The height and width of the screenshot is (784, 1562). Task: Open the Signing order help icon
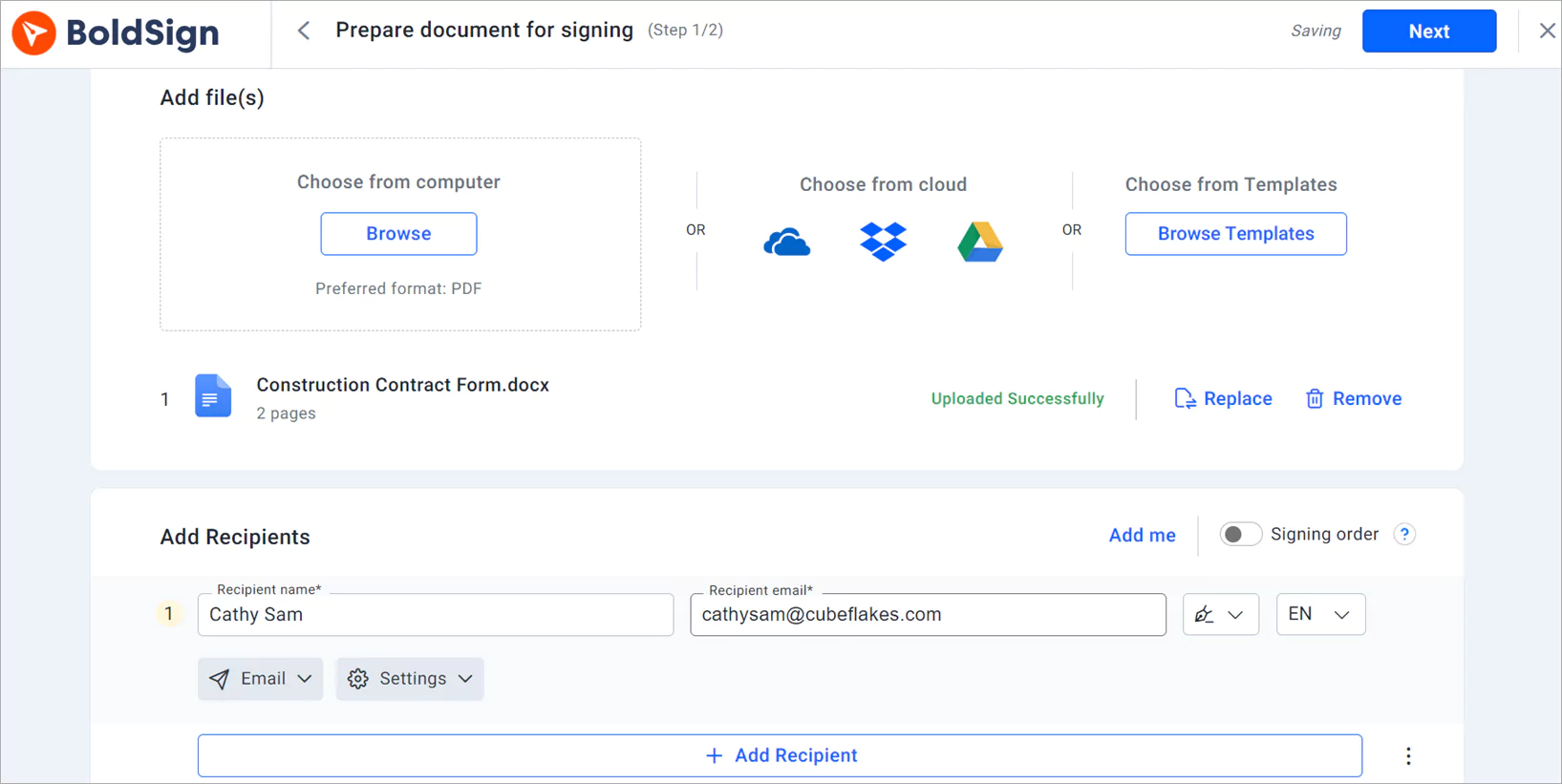(x=1404, y=535)
